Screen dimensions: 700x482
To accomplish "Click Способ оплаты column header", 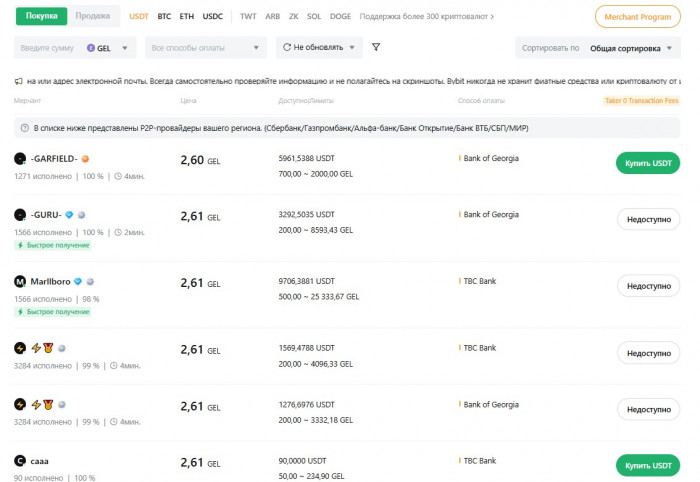I will 481,100.
